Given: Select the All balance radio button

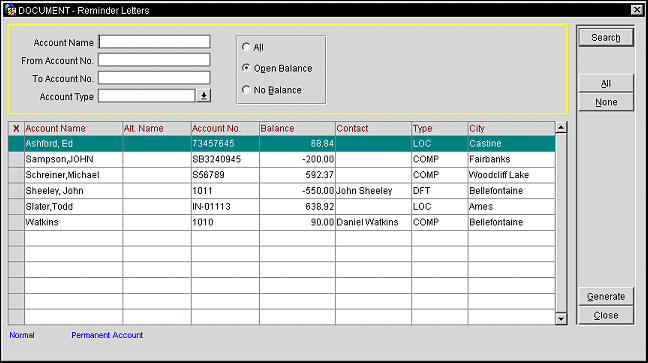Looking at the screenshot, I should 246,47.
